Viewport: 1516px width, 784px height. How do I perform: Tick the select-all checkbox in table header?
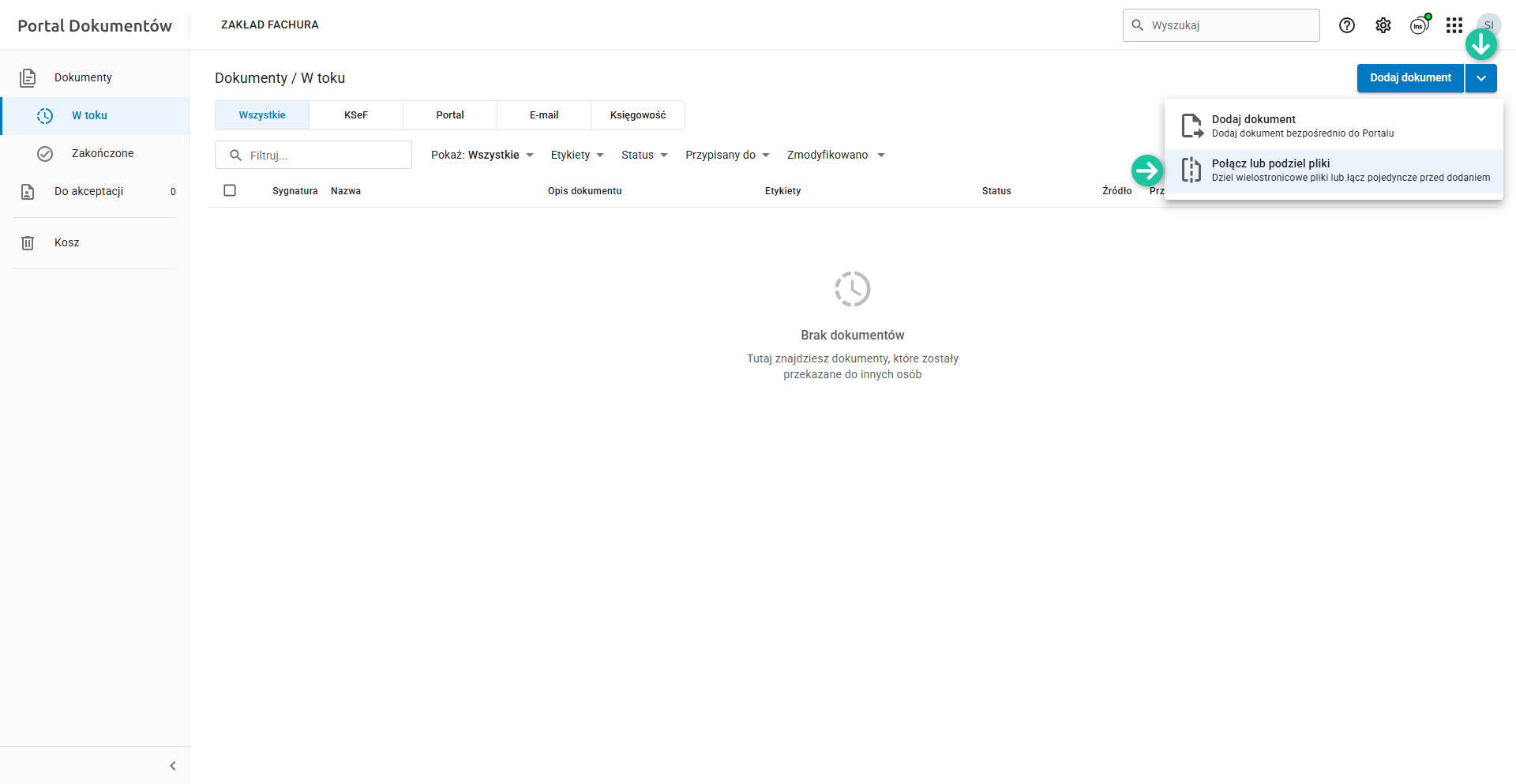pos(230,190)
